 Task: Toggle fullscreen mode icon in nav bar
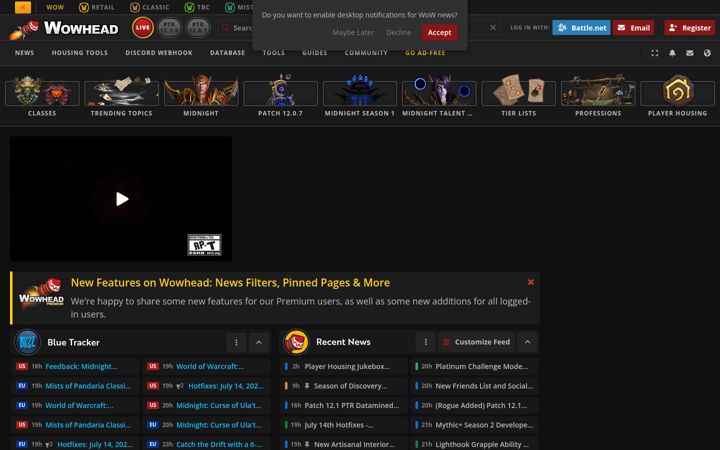tap(655, 53)
